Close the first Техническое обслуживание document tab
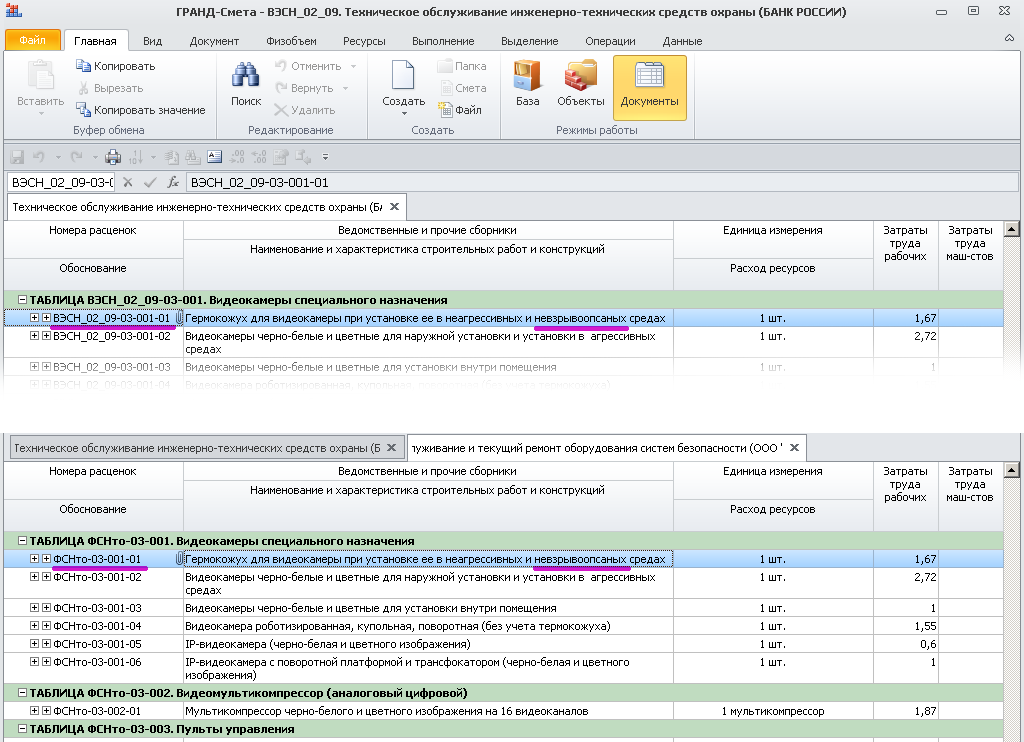Image resolution: width=1024 pixels, height=742 pixels. tap(395, 207)
